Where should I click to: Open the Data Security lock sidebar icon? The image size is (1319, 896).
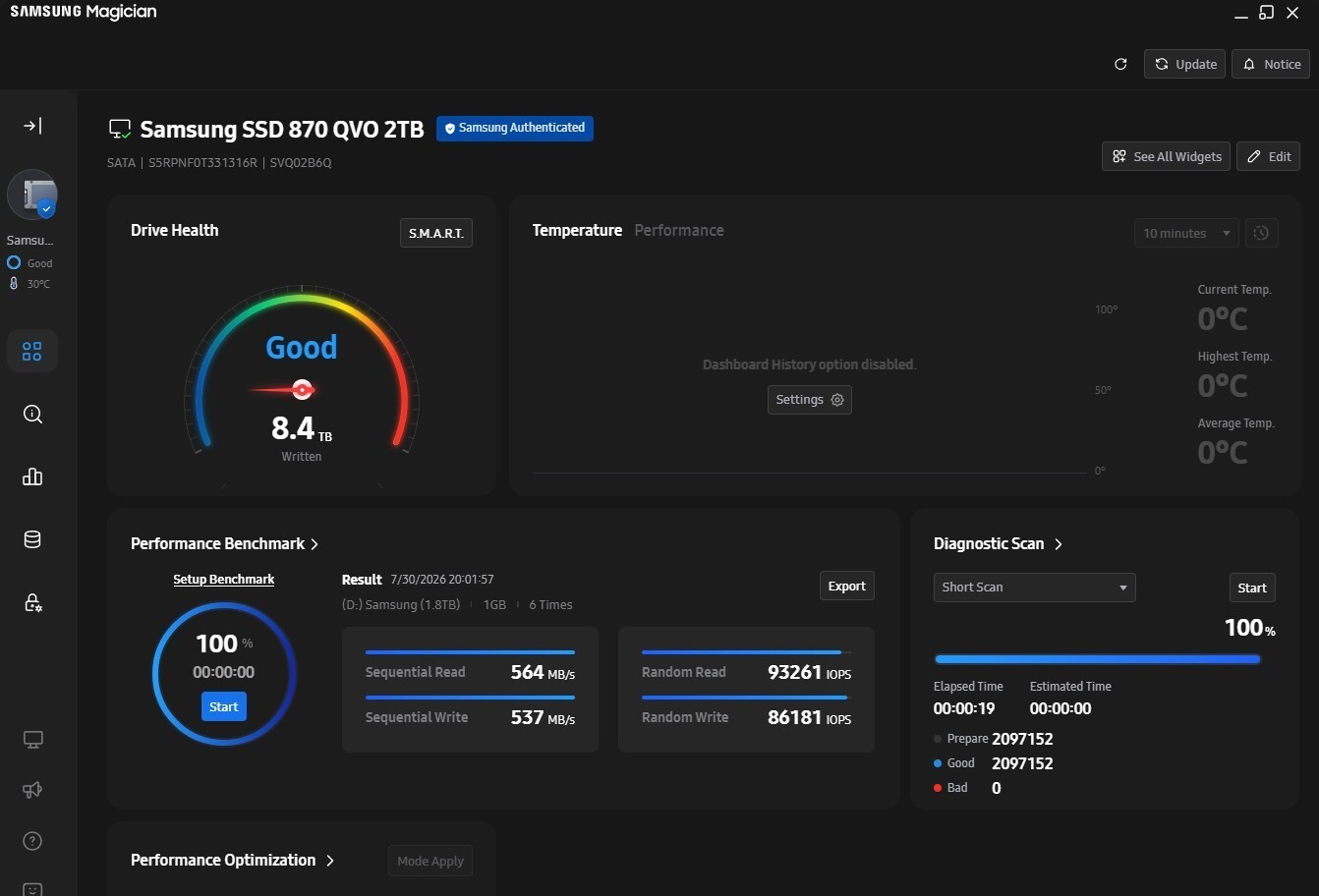tap(32, 602)
